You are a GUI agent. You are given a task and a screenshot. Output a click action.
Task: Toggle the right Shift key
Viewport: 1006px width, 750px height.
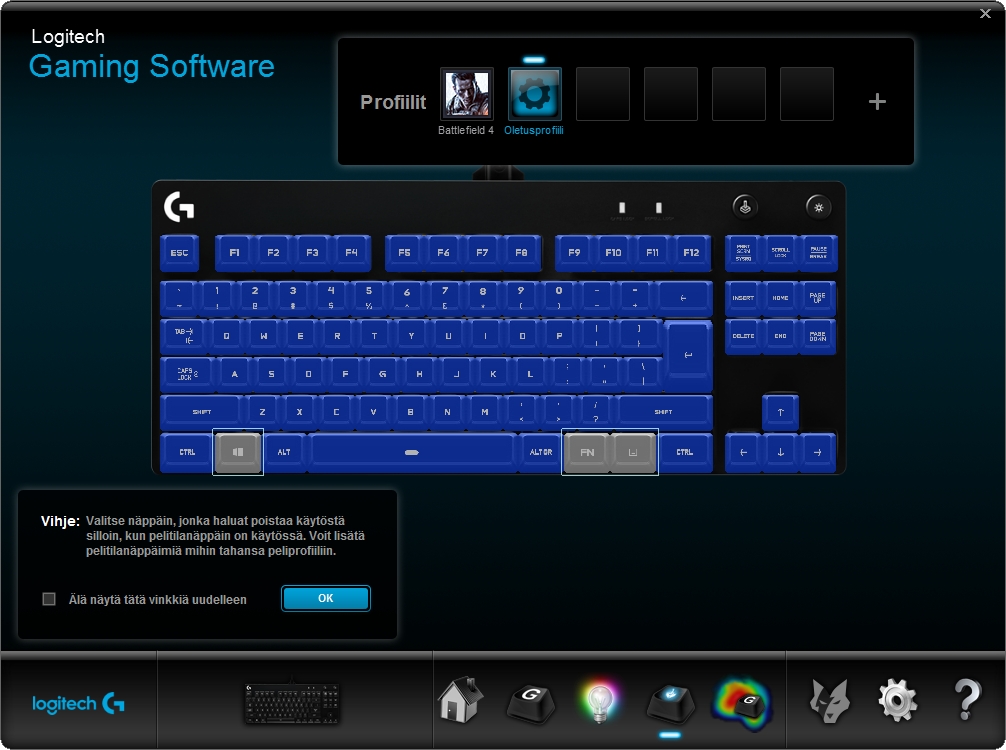tap(665, 412)
